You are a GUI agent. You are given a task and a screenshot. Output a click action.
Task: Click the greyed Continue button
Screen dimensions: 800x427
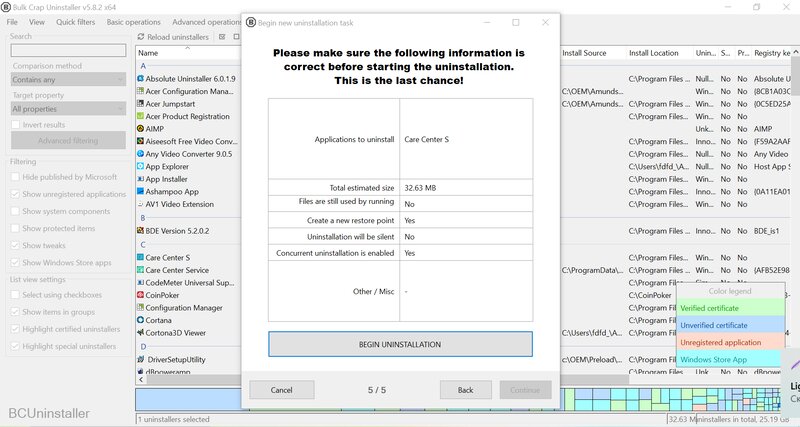point(525,390)
